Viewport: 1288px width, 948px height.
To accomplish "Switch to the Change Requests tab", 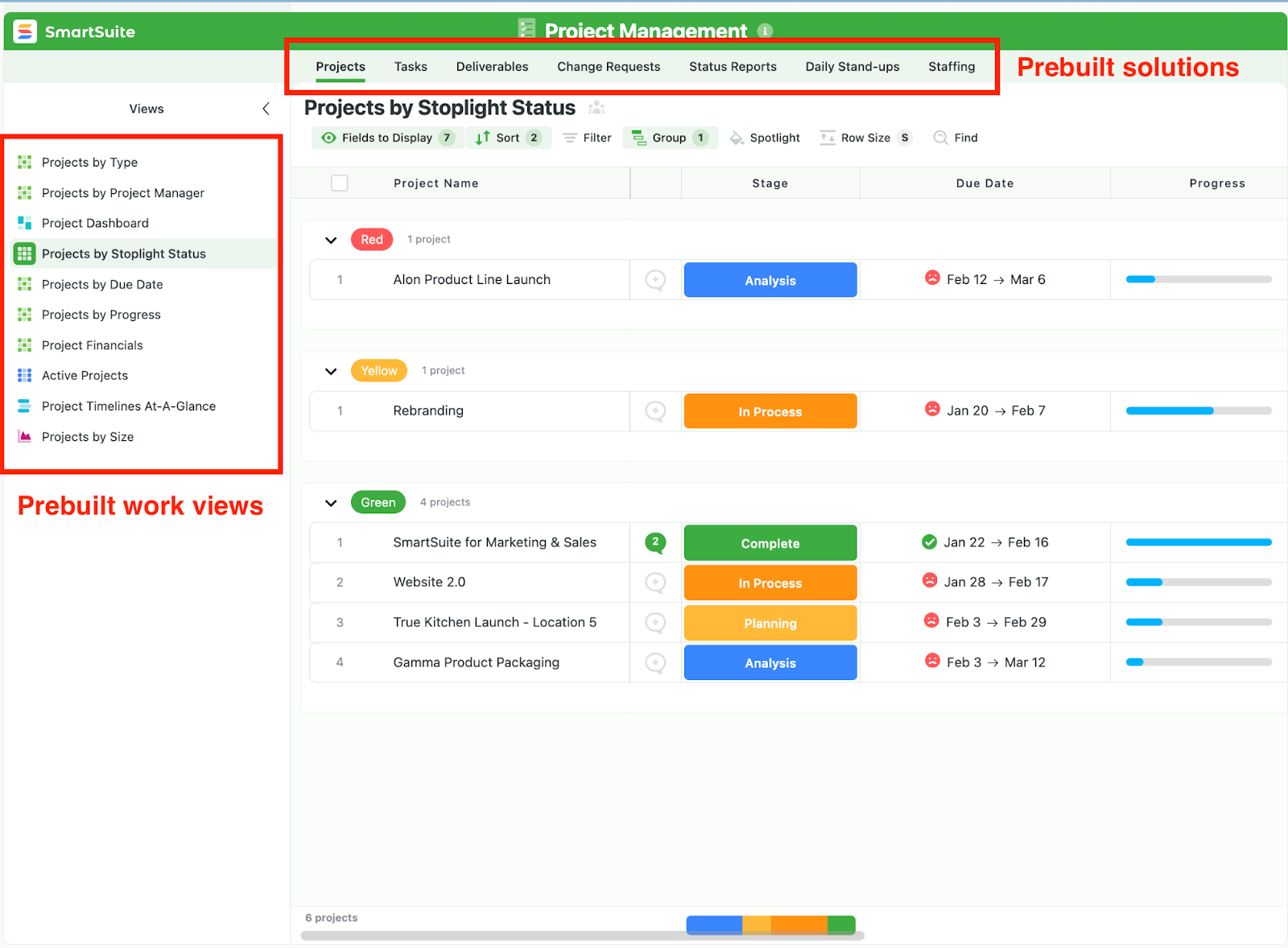I will click(x=609, y=67).
